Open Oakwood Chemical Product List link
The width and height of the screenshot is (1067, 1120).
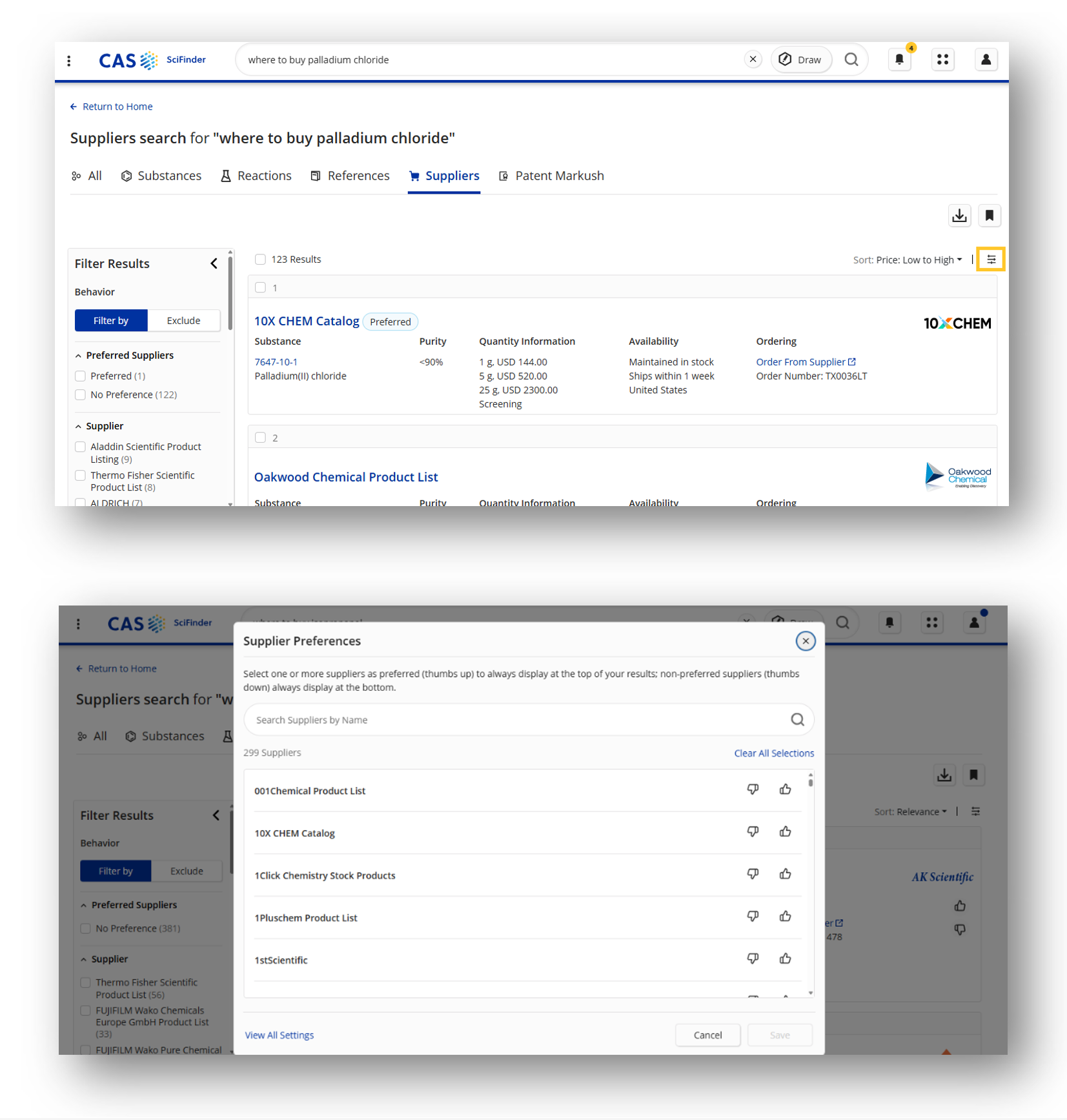click(346, 477)
